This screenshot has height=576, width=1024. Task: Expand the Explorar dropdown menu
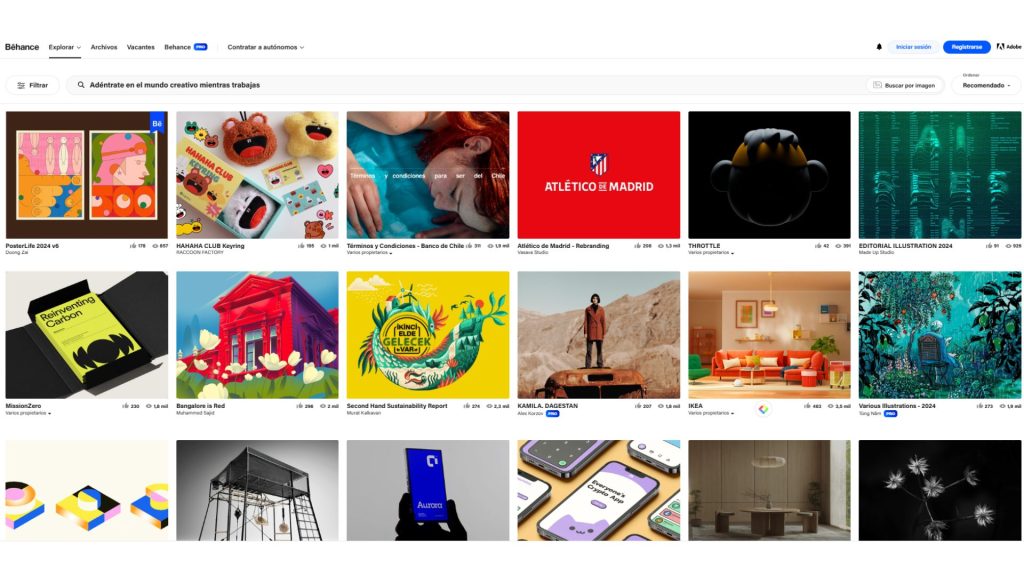[x=65, y=47]
